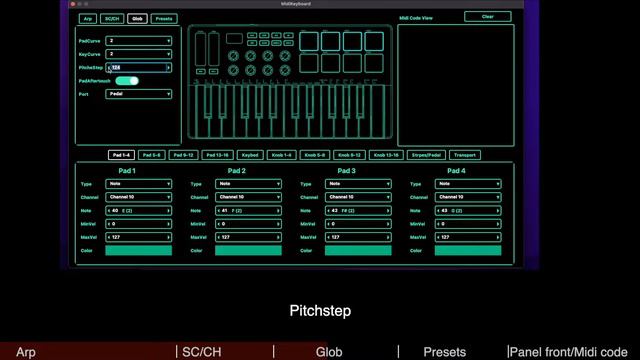Viewport: 640px width, 360px height.
Task: Click the PitchStep value field
Action: point(138,67)
